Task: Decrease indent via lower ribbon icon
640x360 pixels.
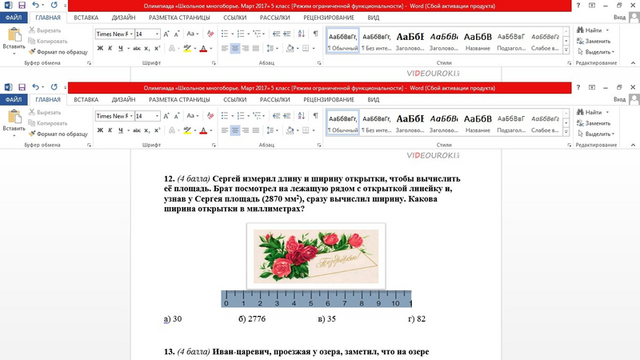Action: 276,116
